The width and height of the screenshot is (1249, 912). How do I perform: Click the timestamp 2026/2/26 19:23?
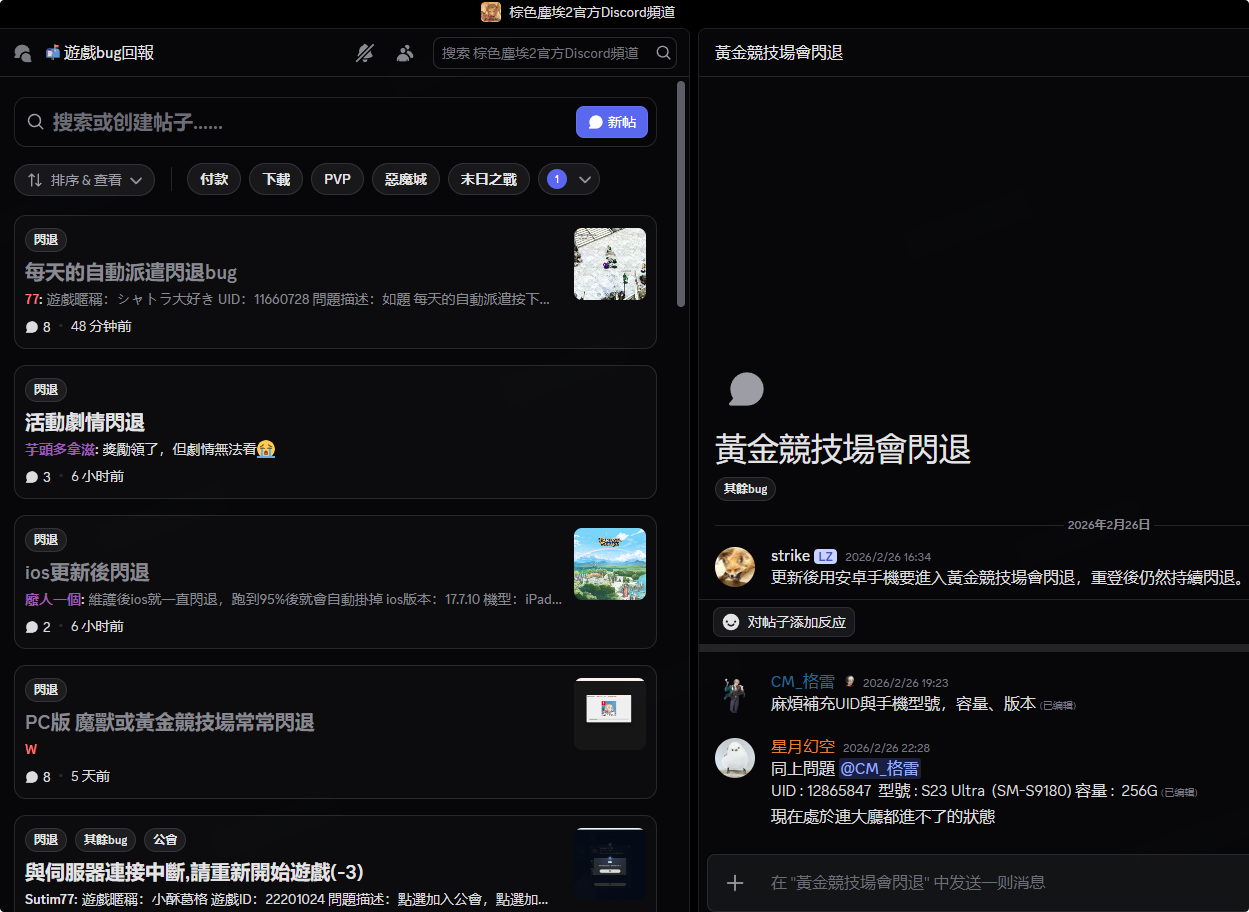(906, 682)
